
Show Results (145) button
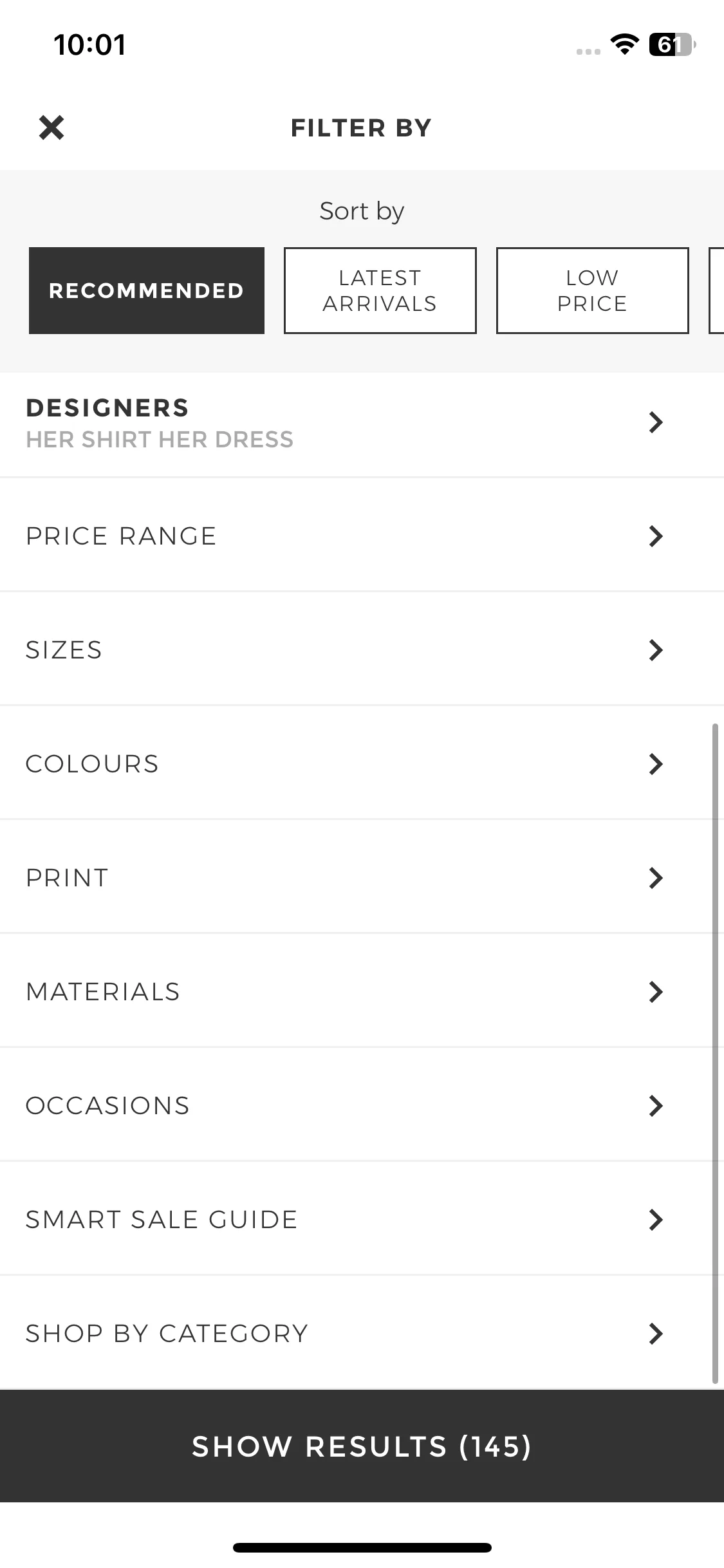pyautogui.click(x=362, y=1446)
